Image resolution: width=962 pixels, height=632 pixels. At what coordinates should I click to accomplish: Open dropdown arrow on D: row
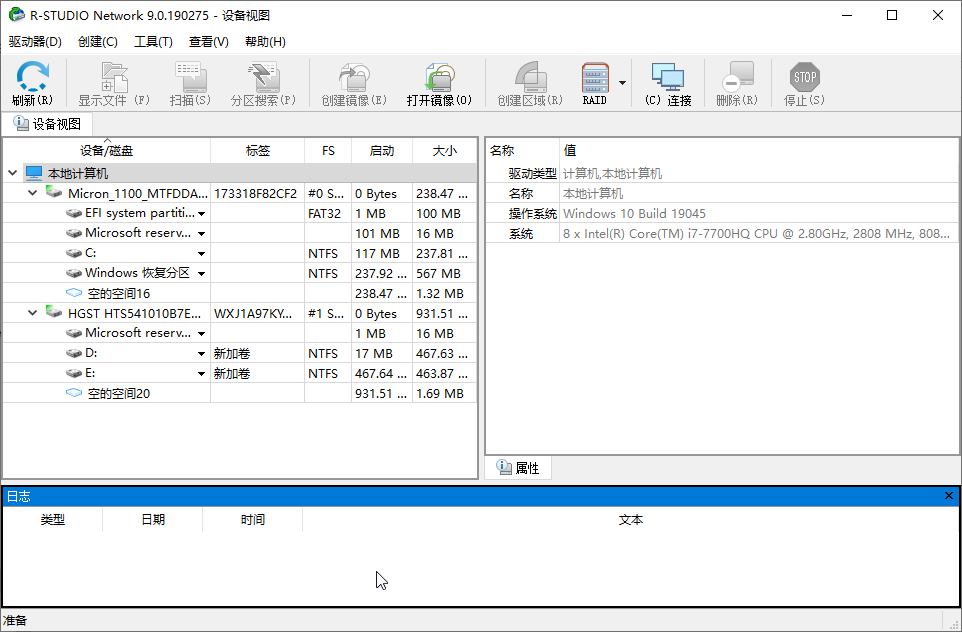pyautogui.click(x=201, y=354)
